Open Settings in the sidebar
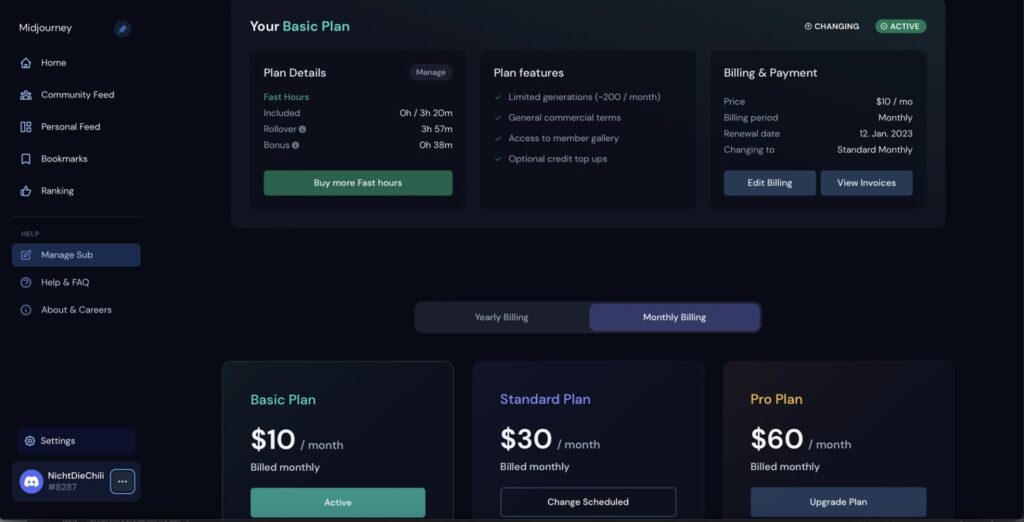This screenshot has height=522, width=1024. click(x=76, y=441)
